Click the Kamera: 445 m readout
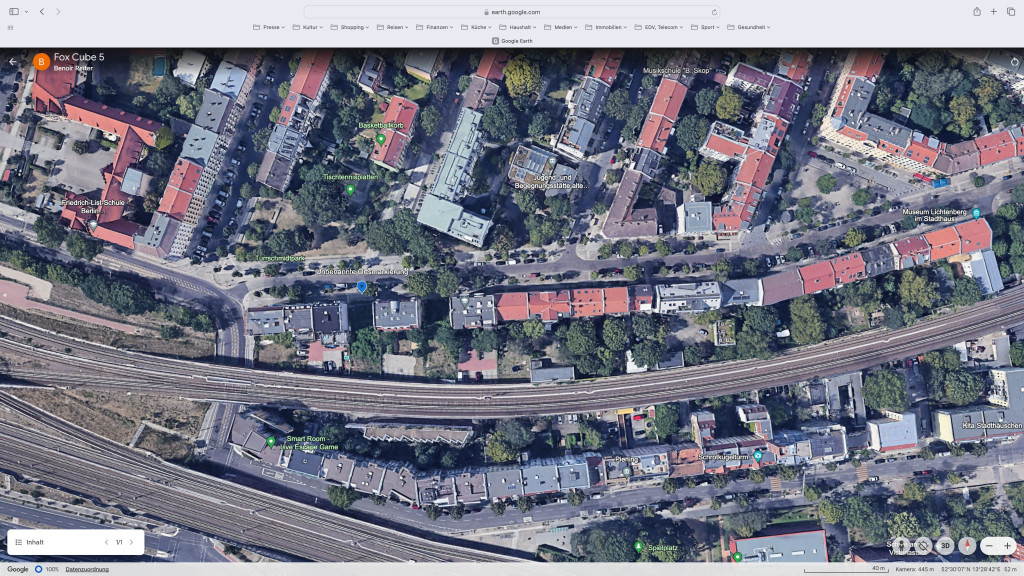 pos(915,569)
